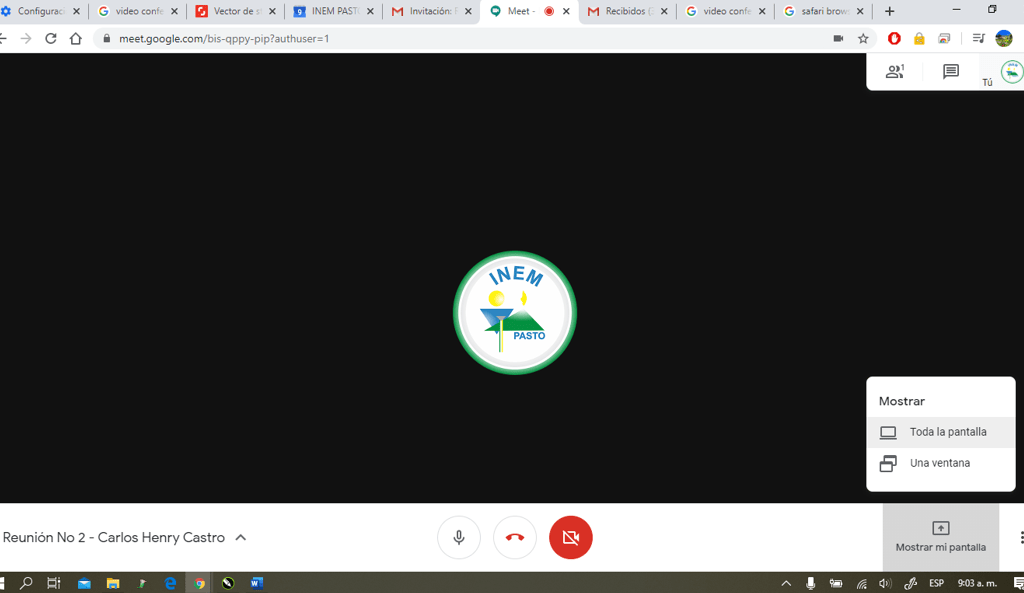Switch to the 'safari brow' tab
1024x593 pixels.
tap(824, 11)
